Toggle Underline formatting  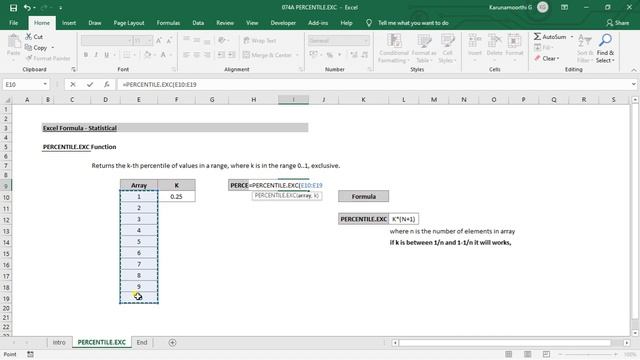pos(107,55)
